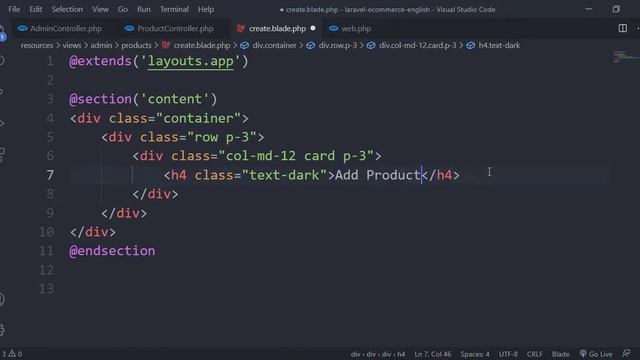Open the Edit menu
Screen dimensions: 640x360
click(x=36, y=9)
